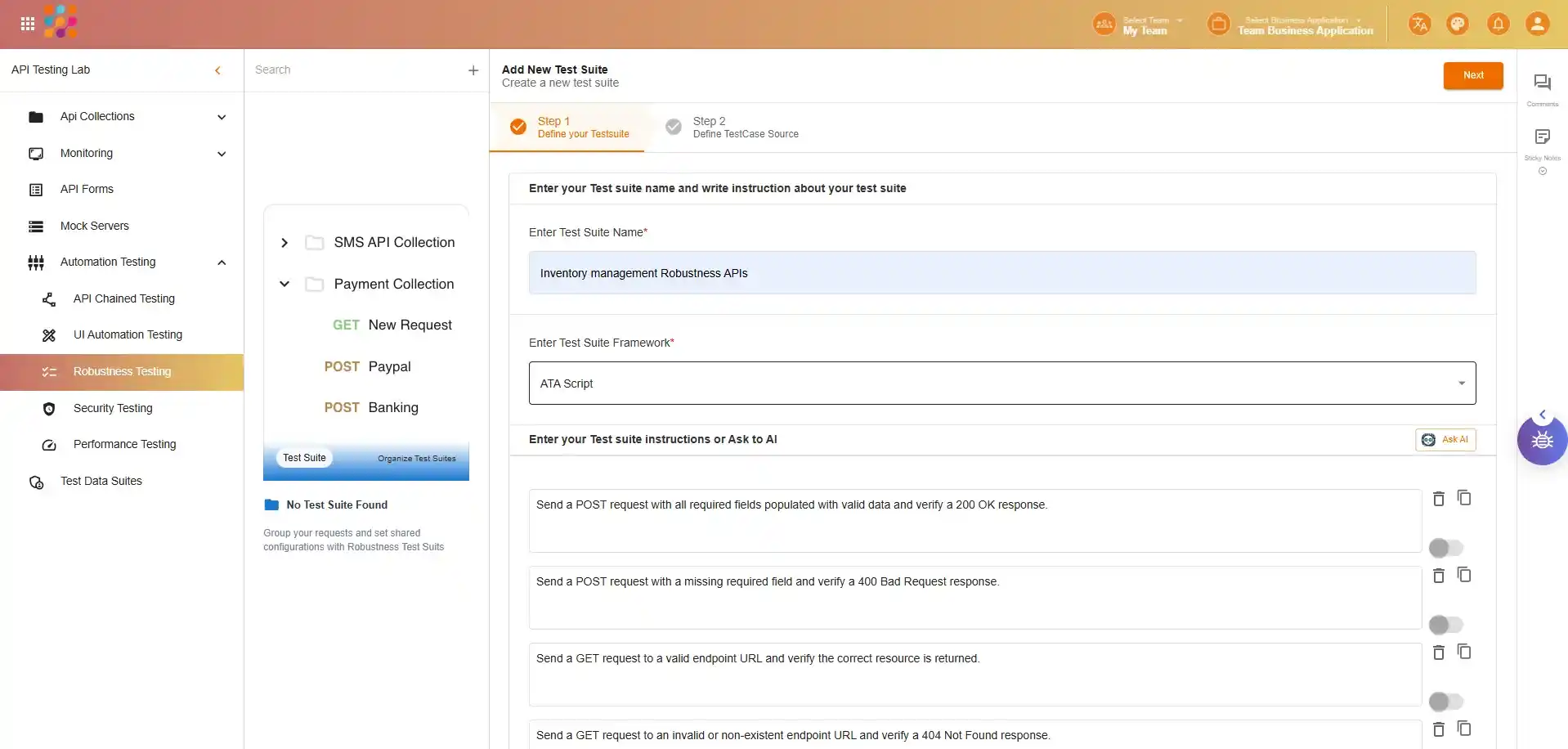Click the Ask AI button

pyautogui.click(x=1445, y=440)
